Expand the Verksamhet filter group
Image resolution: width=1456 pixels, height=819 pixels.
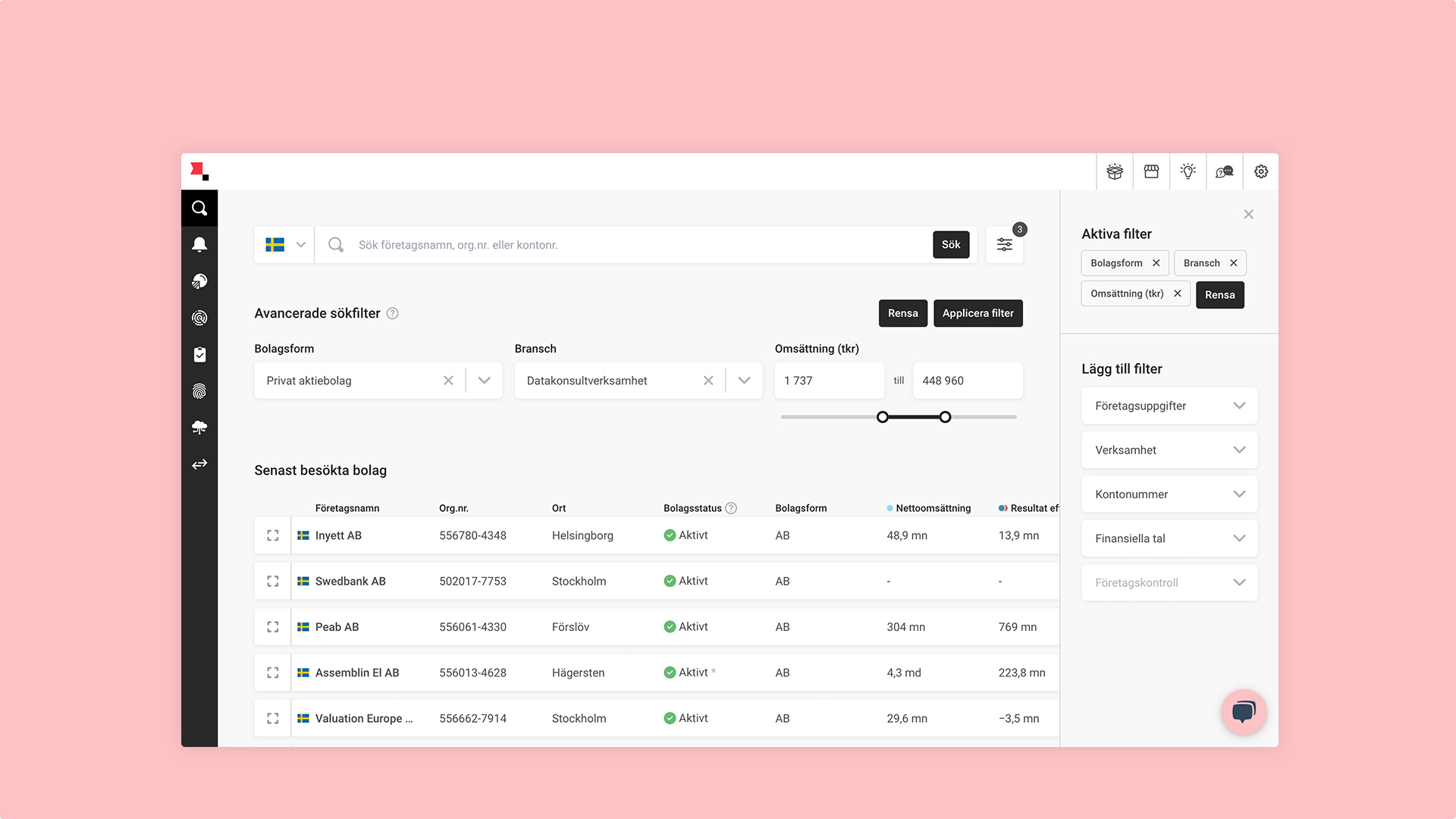[x=1169, y=450]
